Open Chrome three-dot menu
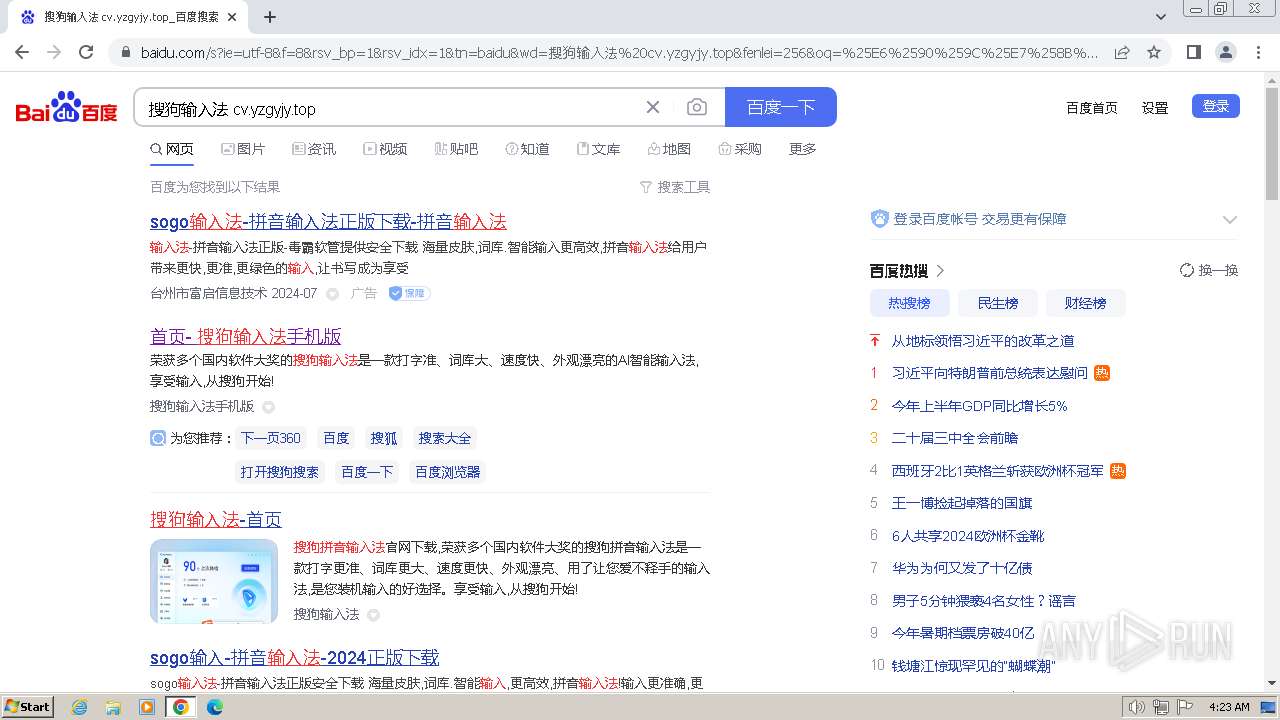 coord(1258,52)
